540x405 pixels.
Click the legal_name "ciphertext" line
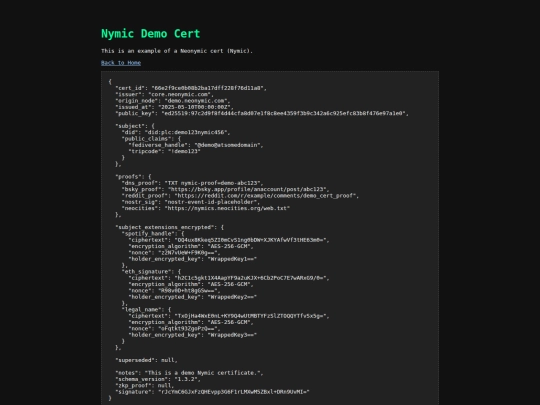point(229,316)
